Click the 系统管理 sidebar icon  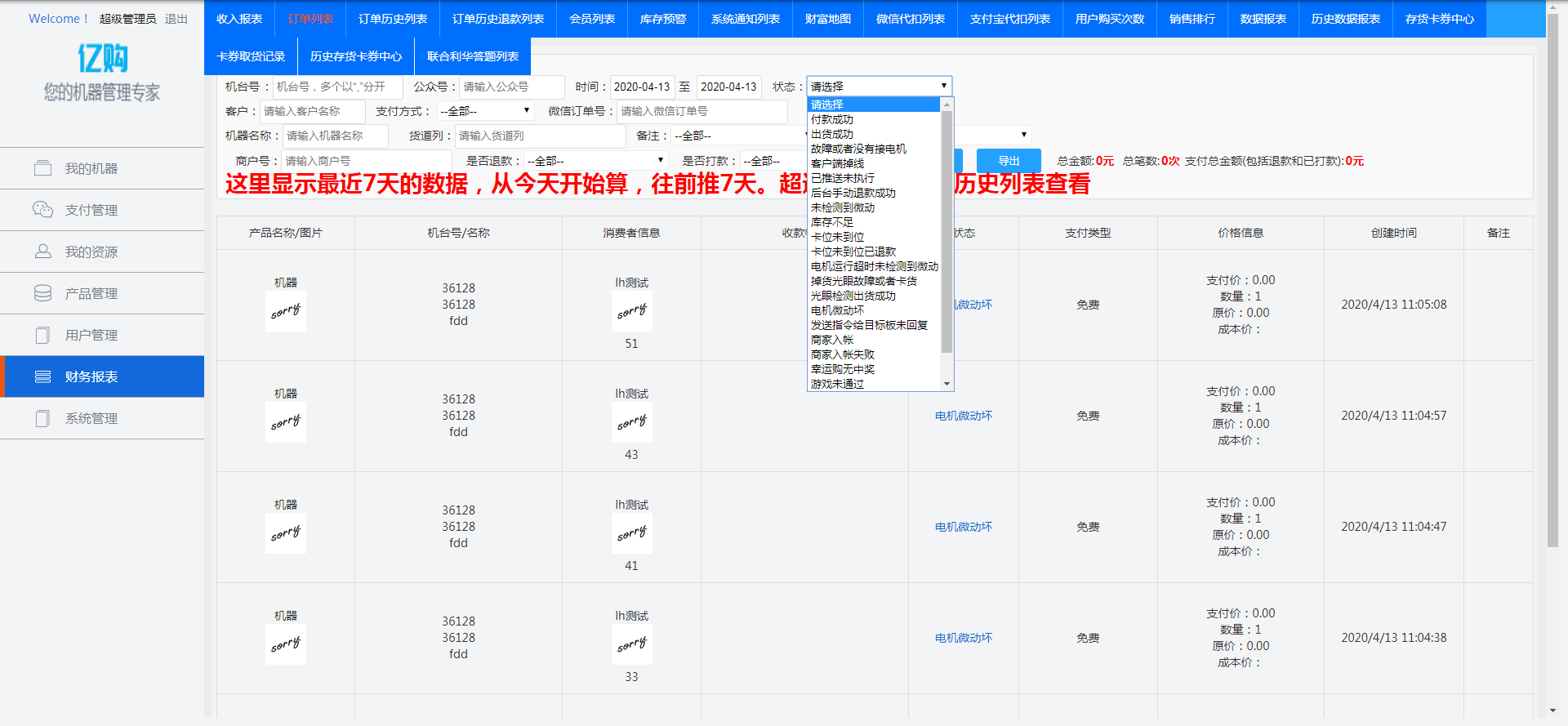[x=42, y=418]
